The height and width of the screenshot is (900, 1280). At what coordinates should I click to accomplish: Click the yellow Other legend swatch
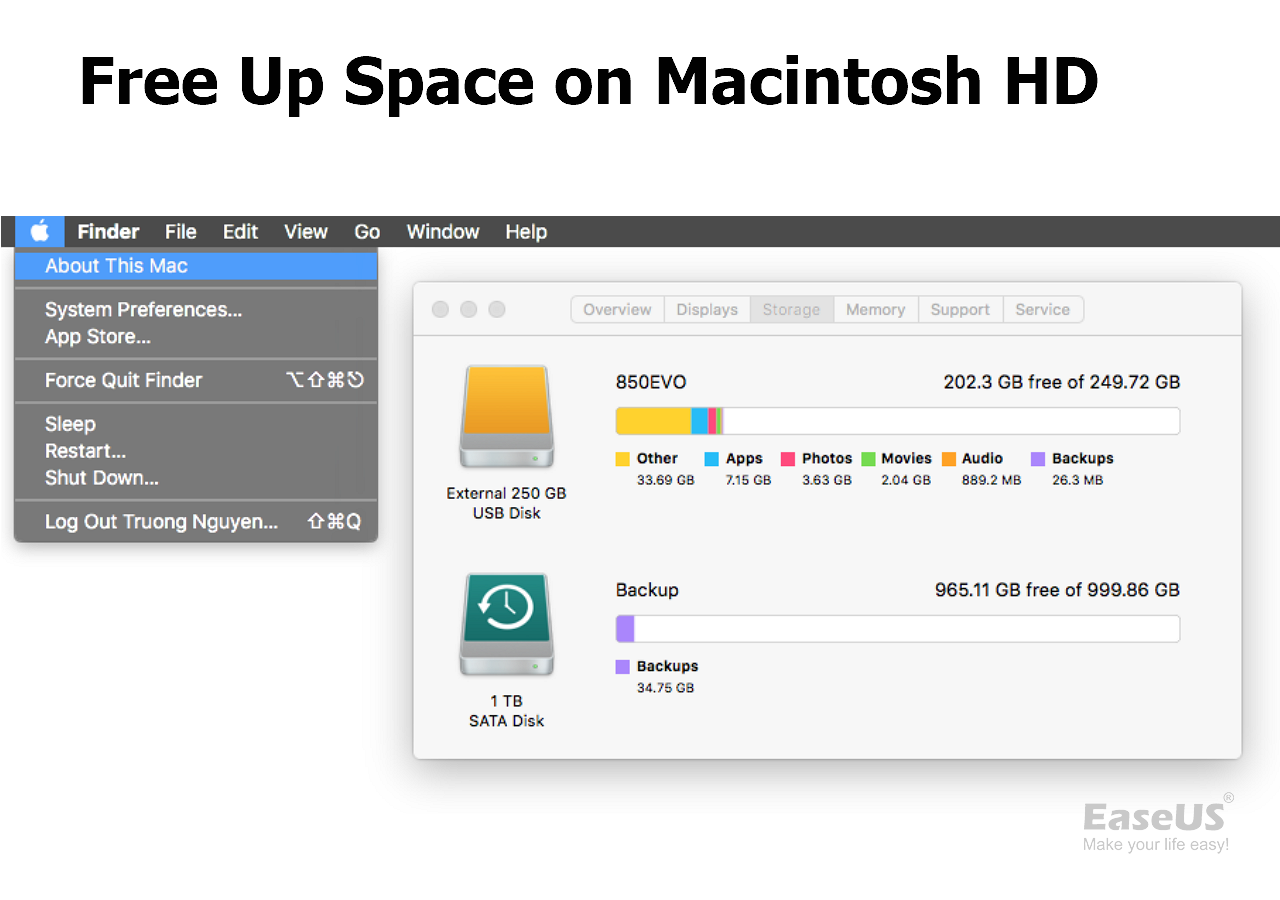[623, 459]
